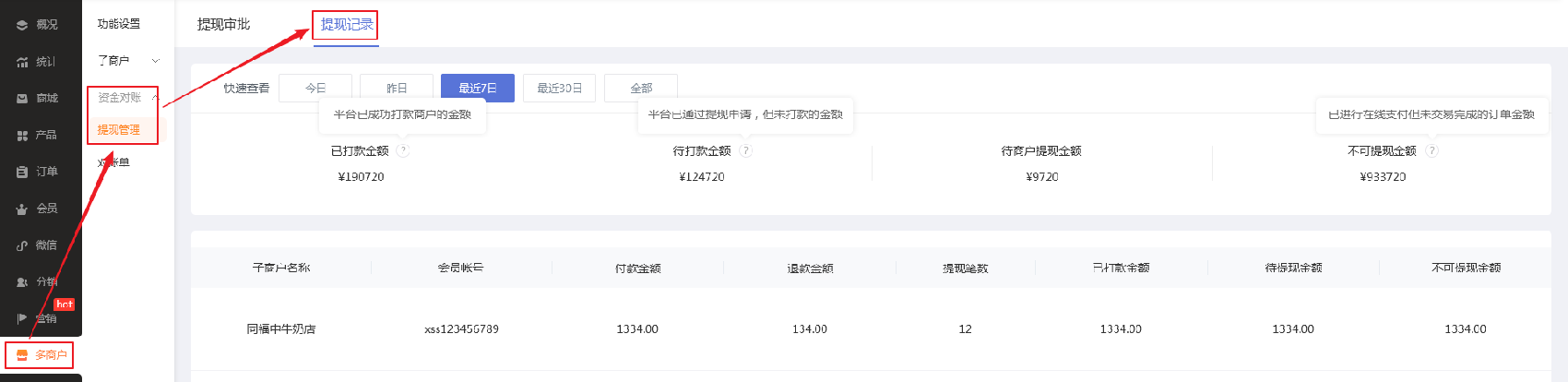Open the 商城 mall sidebar icon

[22, 98]
